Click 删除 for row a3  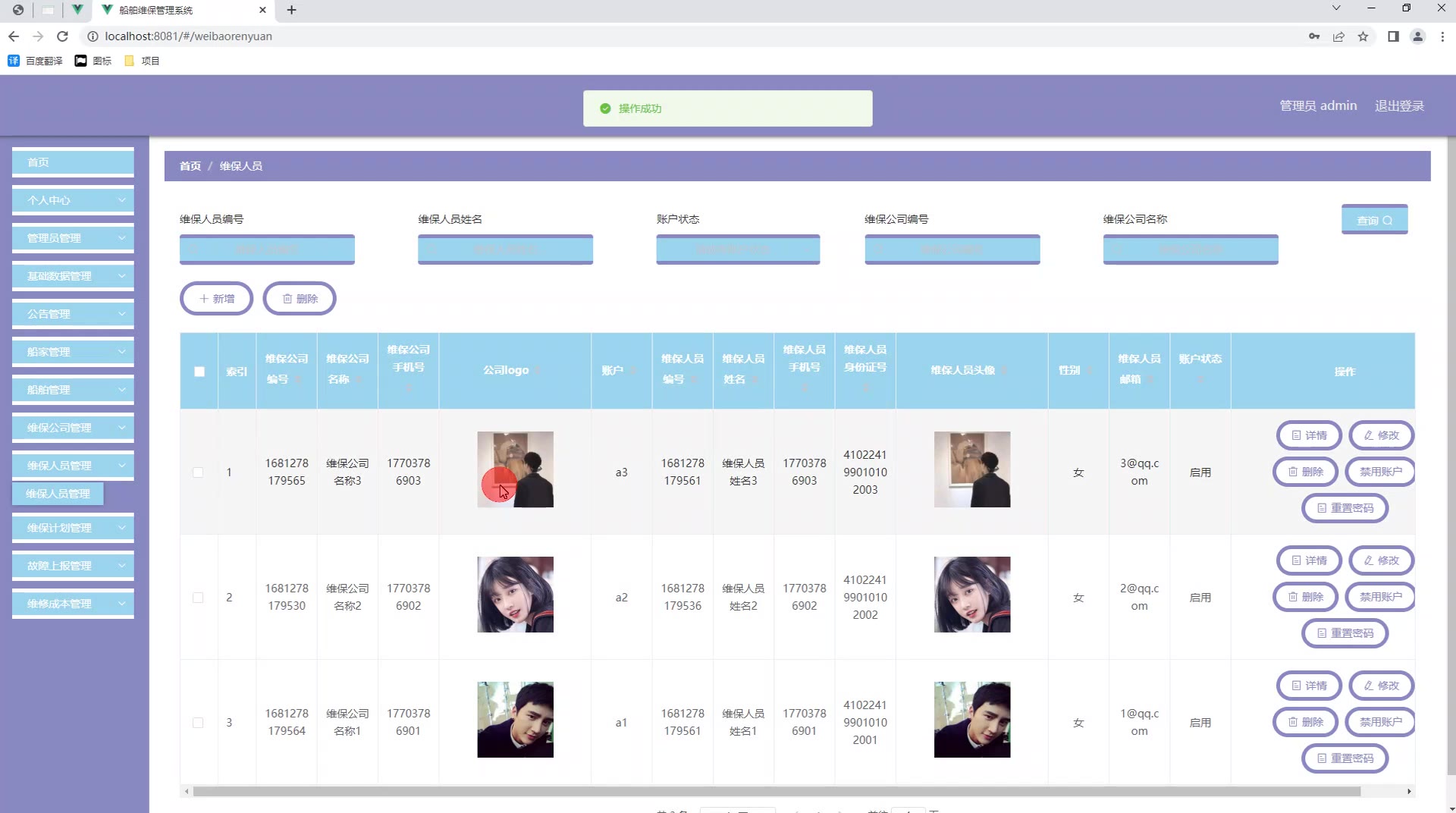click(x=1305, y=472)
